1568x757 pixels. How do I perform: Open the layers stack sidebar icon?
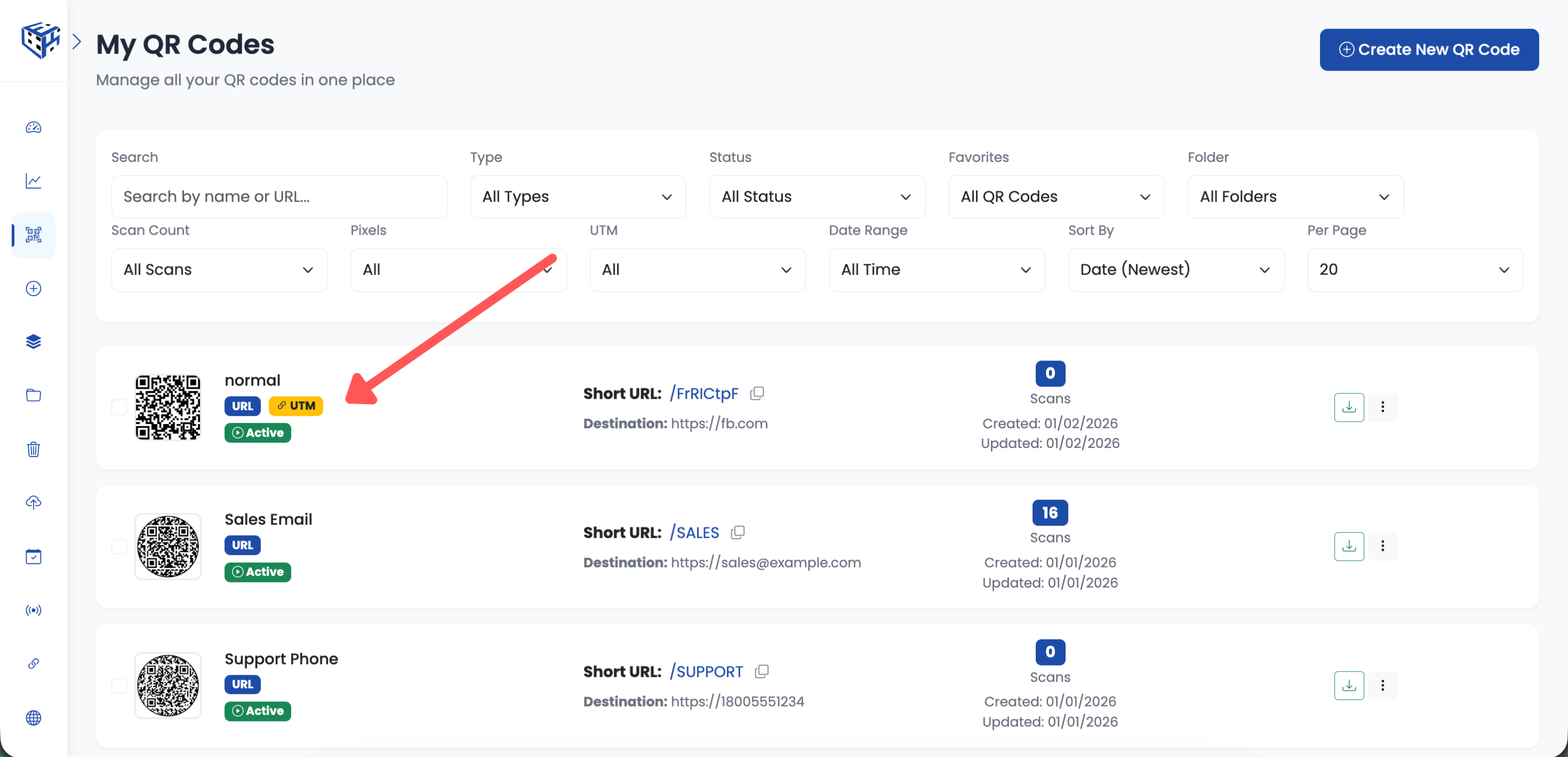click(x=34, y=342)
